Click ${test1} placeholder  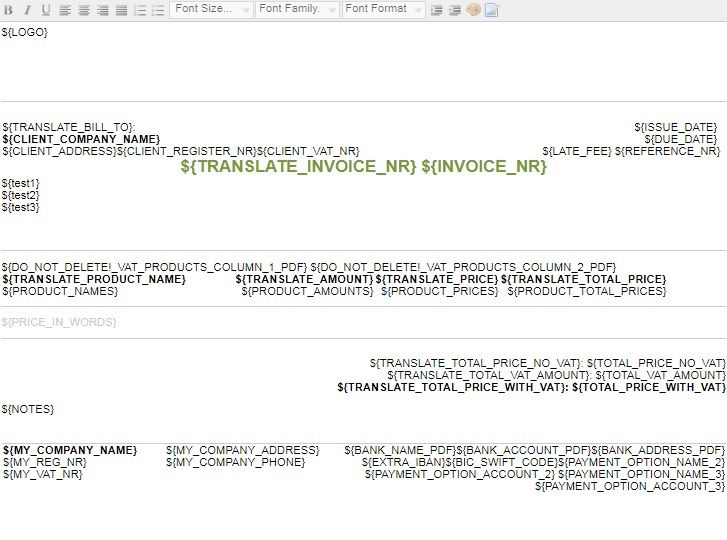(x=21, y=183)
